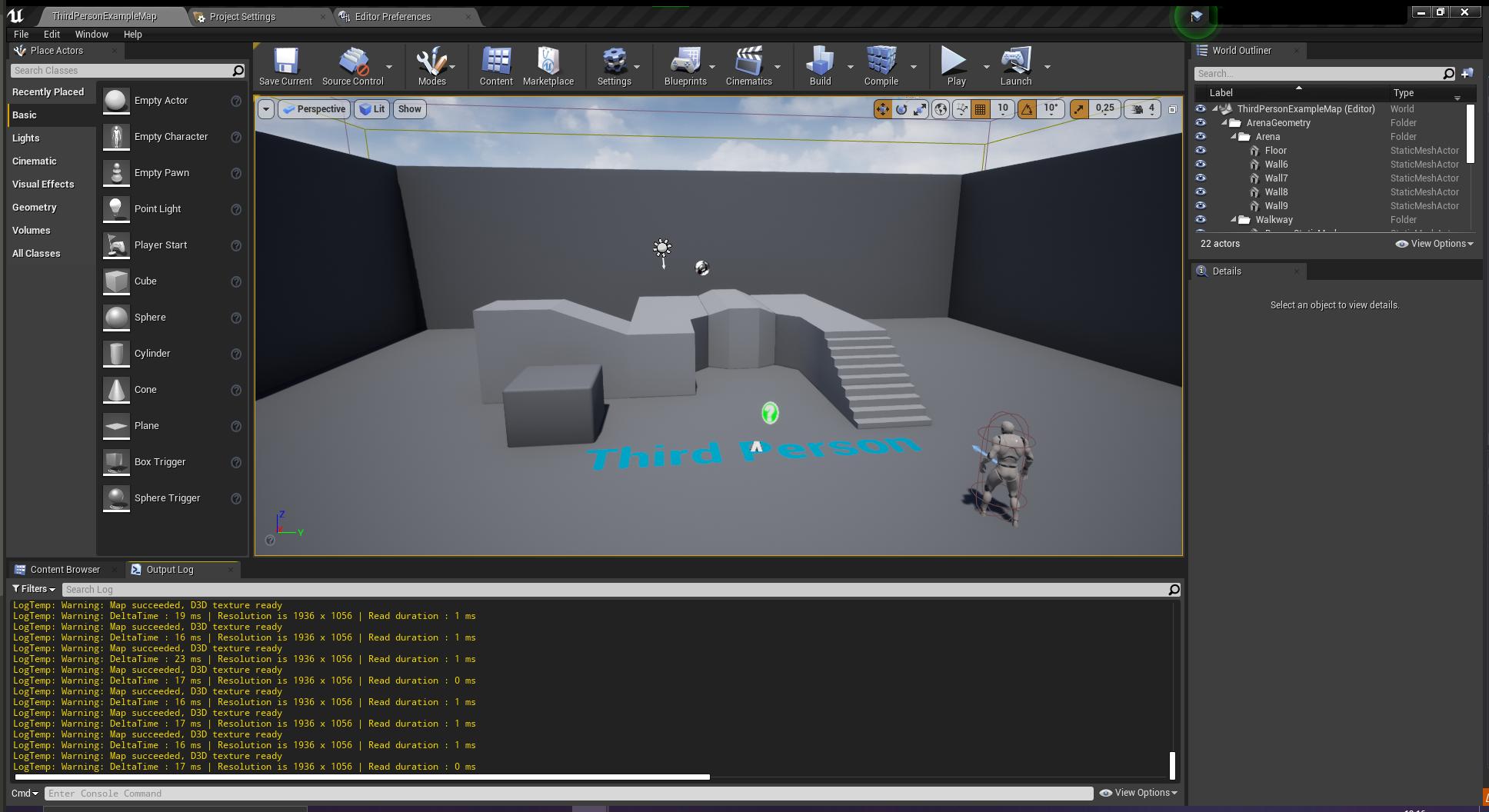Viewport: 1489px width, 812px height.
Task: Collapse the ArenaGeometry folder
Action: point(1224,123)
